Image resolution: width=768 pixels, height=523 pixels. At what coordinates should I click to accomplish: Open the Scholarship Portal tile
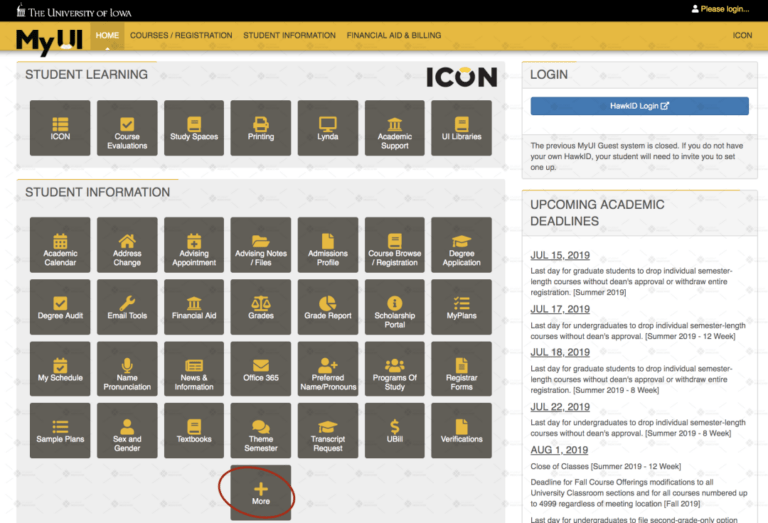pos(395,307)
